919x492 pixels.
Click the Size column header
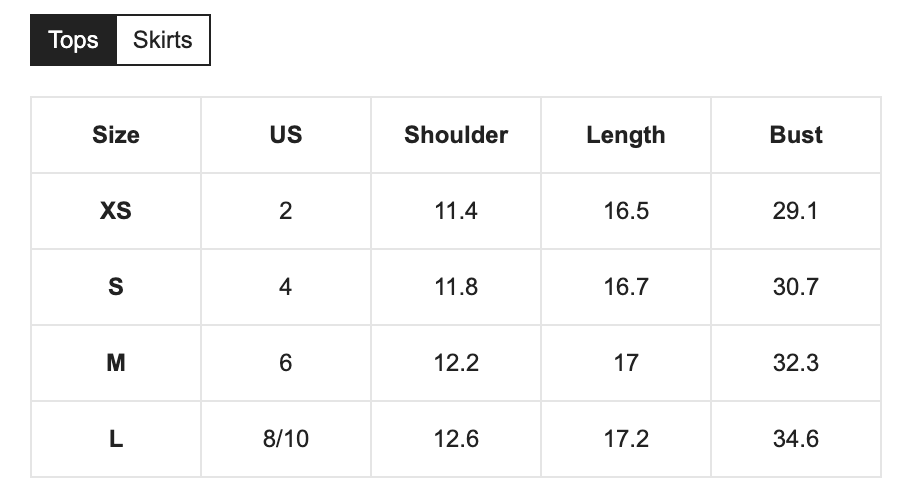coord(116,135)
